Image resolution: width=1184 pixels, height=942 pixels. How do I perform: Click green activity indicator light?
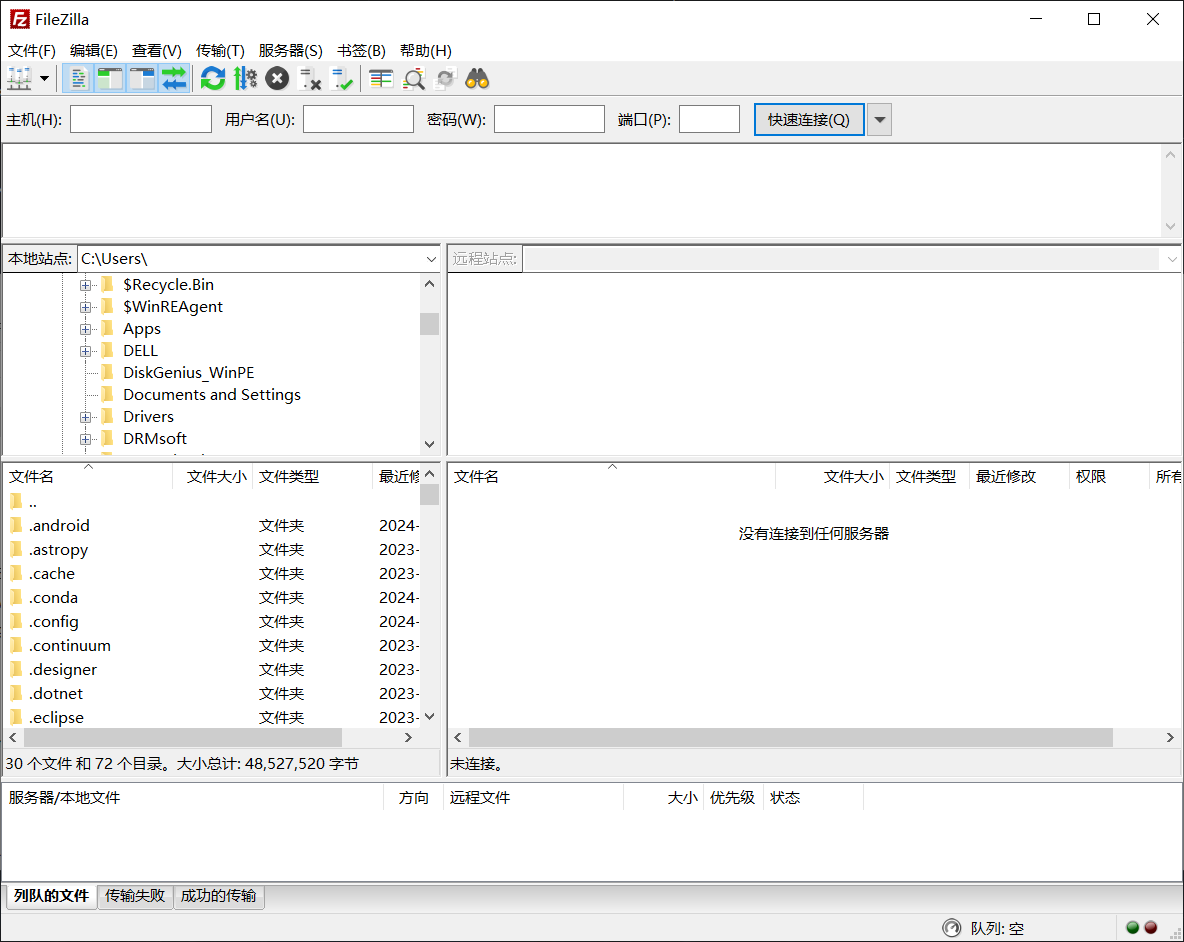[x=1132, y=928]
